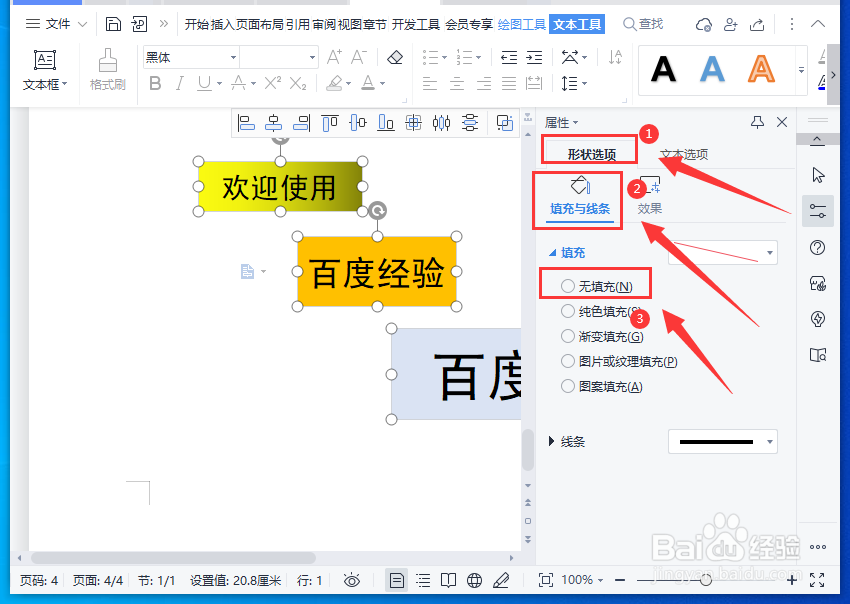The width and height of the screenshot is (850, 604).
Task: Open the File menu
Action: coord(57,24)
